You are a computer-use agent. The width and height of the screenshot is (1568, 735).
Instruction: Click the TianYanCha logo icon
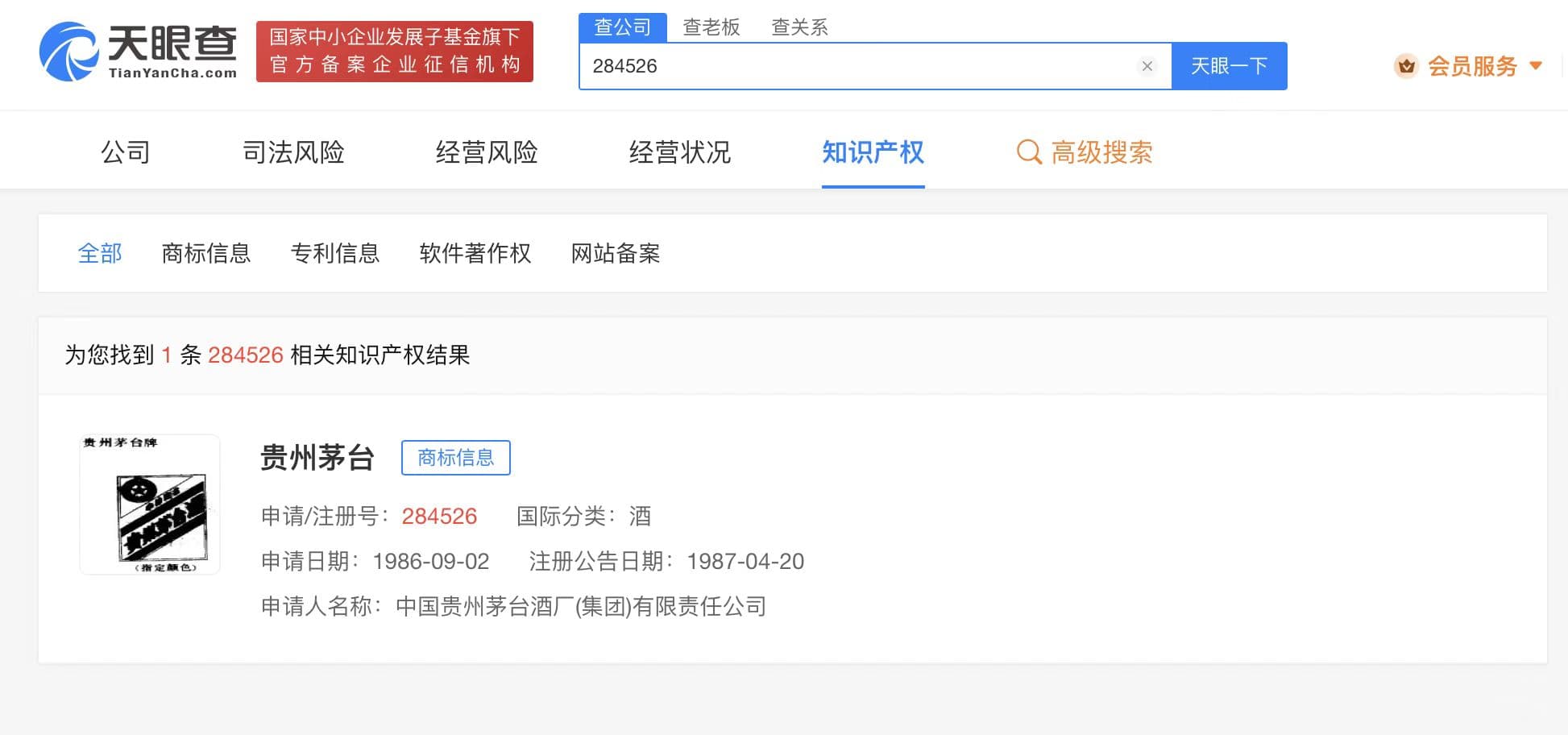coord(69,52)
